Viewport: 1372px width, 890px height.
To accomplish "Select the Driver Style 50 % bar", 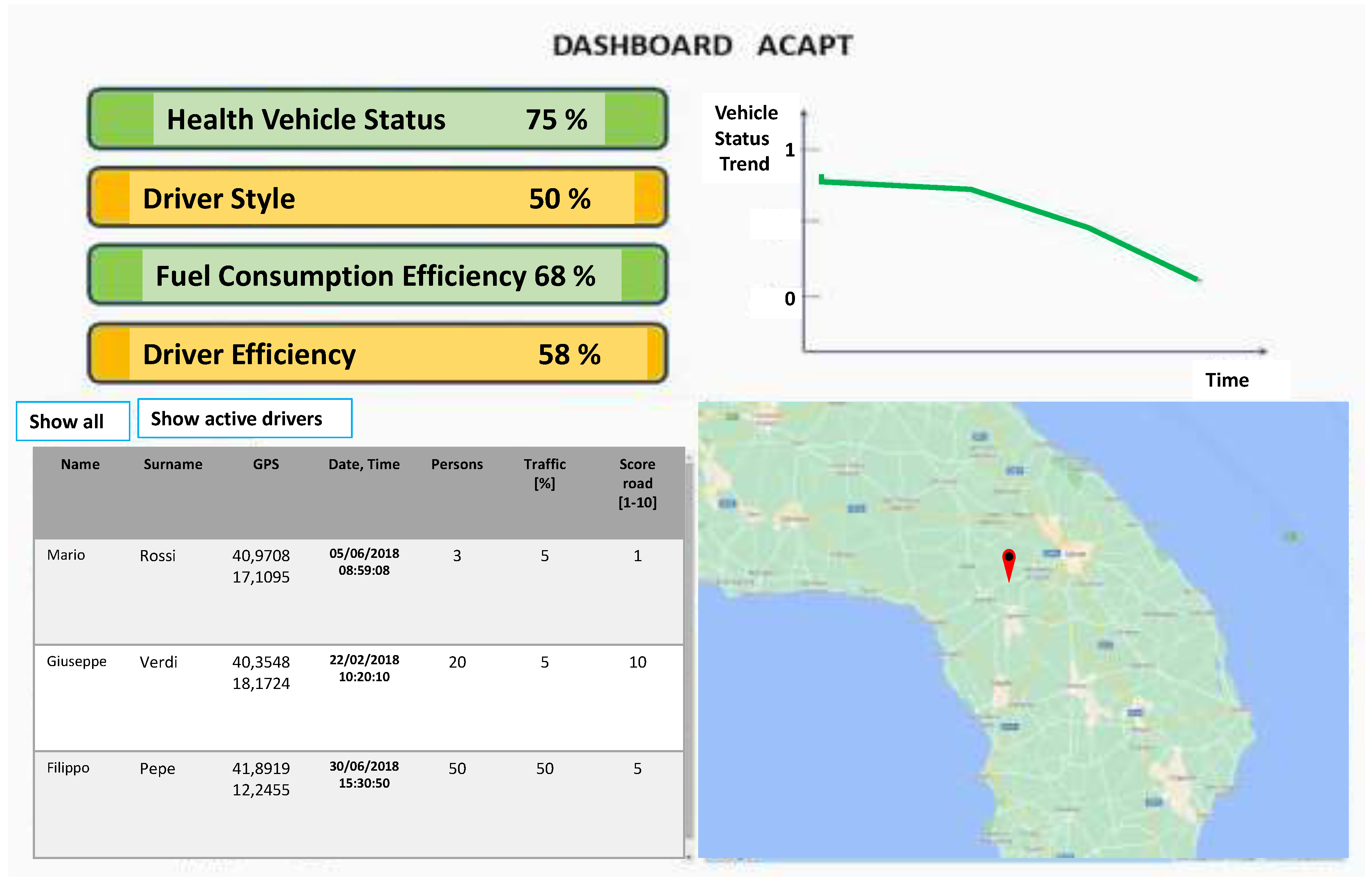I will [x=377, y=198].
